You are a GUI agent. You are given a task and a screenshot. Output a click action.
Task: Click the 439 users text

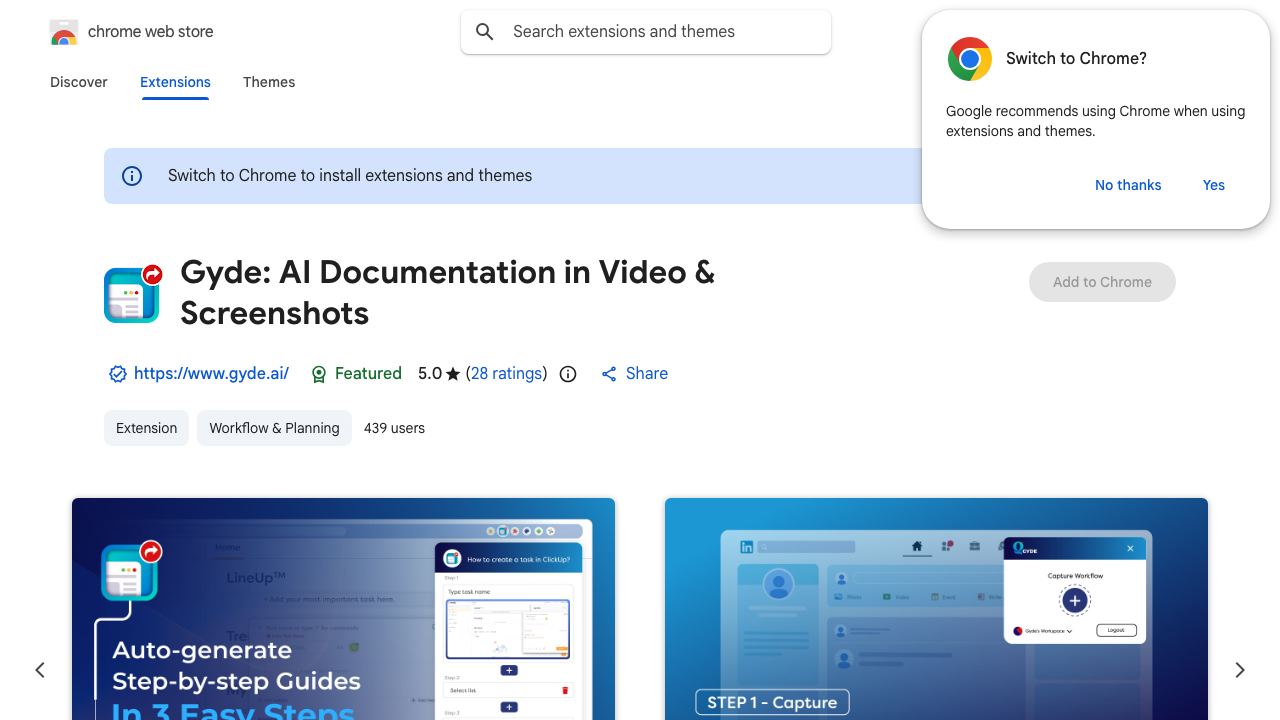pyautogui.click(x=394, y=428)
